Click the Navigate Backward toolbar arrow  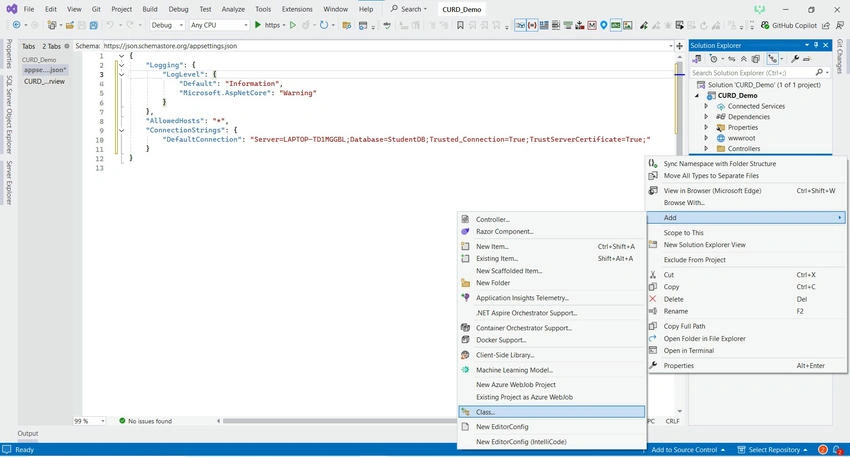click(16, 25)
